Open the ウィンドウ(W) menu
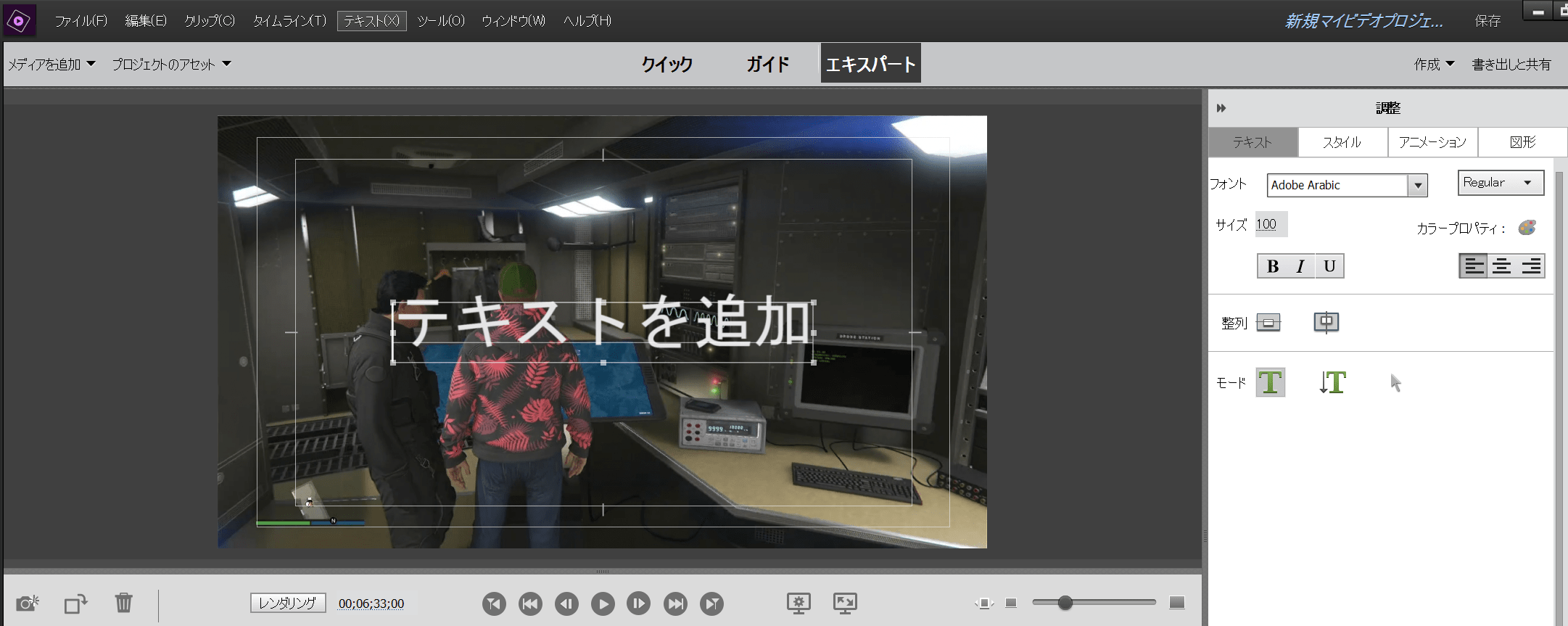The height and width of the screenshot is (626, 1568). click(x=513, y=21)
